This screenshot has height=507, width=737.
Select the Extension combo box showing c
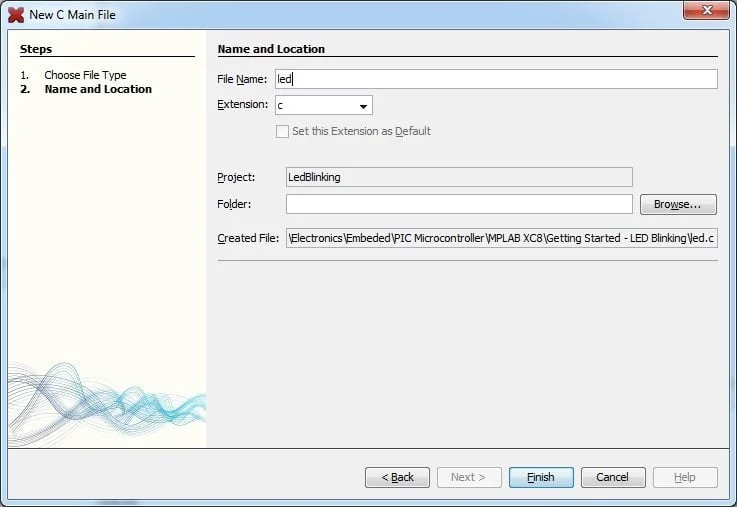tap(324, 105)
